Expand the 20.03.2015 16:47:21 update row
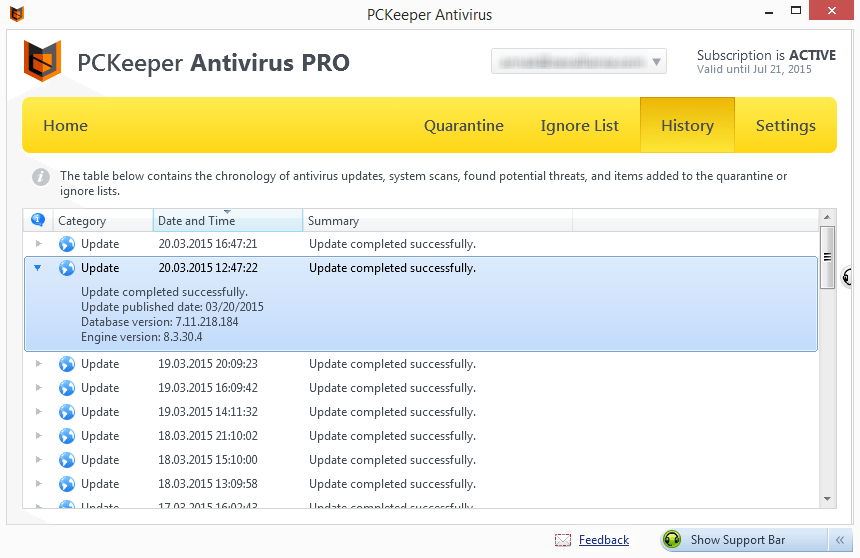The image size is (860, 558). pos(38,243)
